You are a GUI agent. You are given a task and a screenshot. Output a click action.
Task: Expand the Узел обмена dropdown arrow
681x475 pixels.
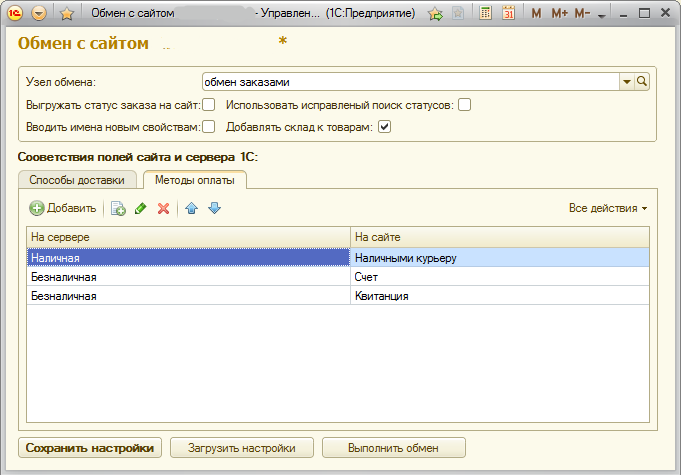pyautogui.click(x=627, y=82)
